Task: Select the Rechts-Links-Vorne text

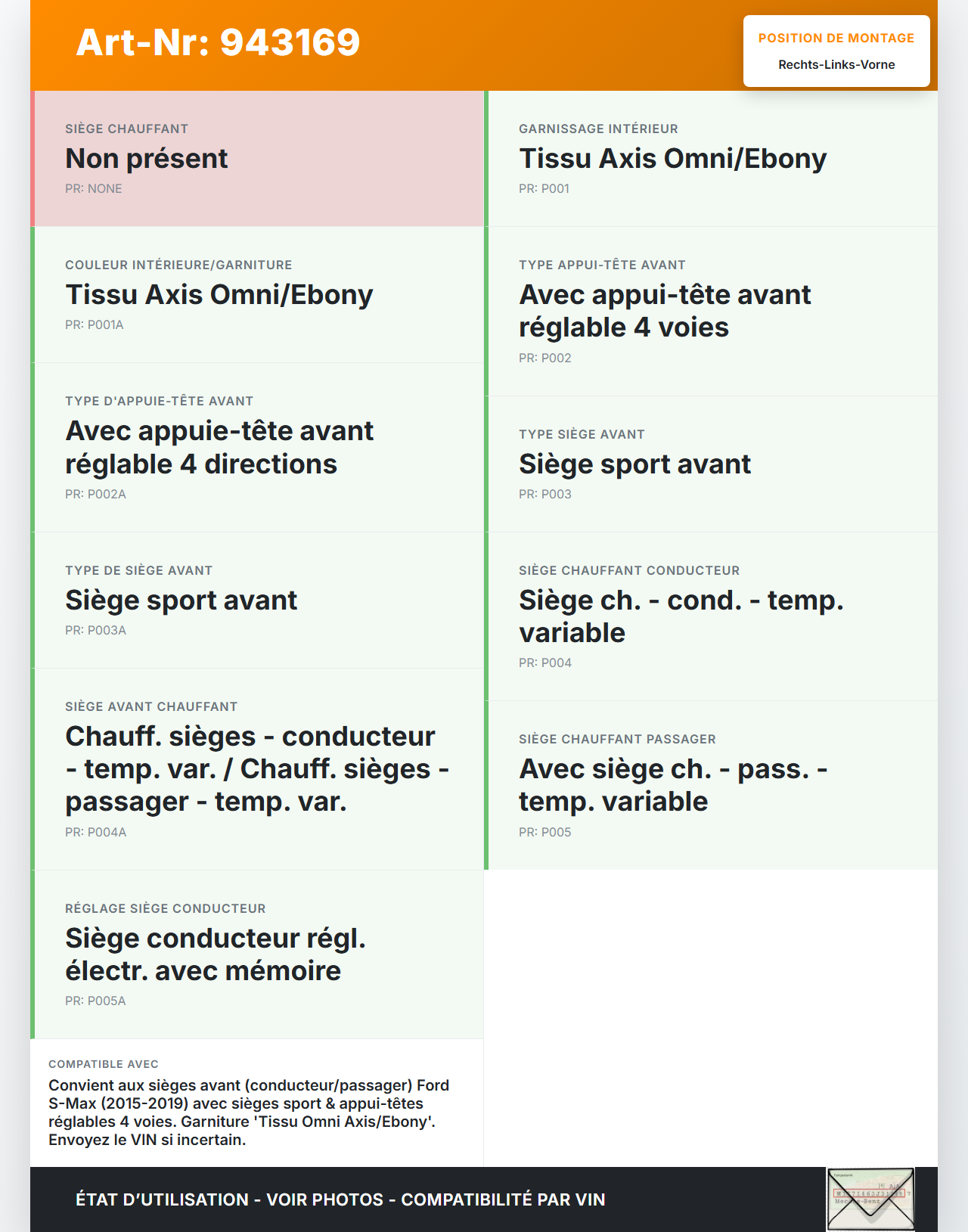Action: 836,65
